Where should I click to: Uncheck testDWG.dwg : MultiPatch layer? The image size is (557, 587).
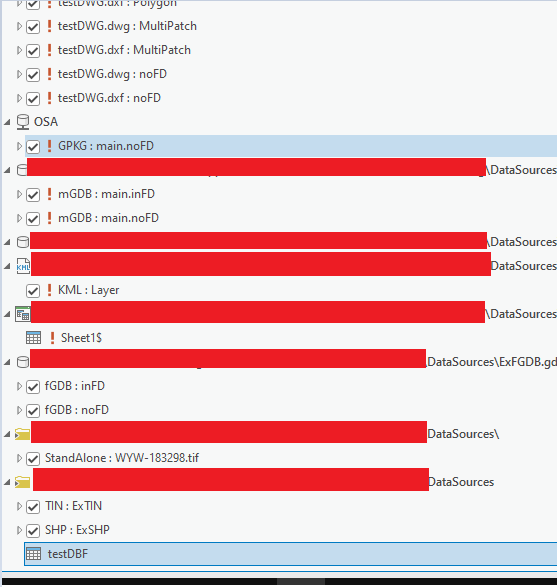point(33,27)
